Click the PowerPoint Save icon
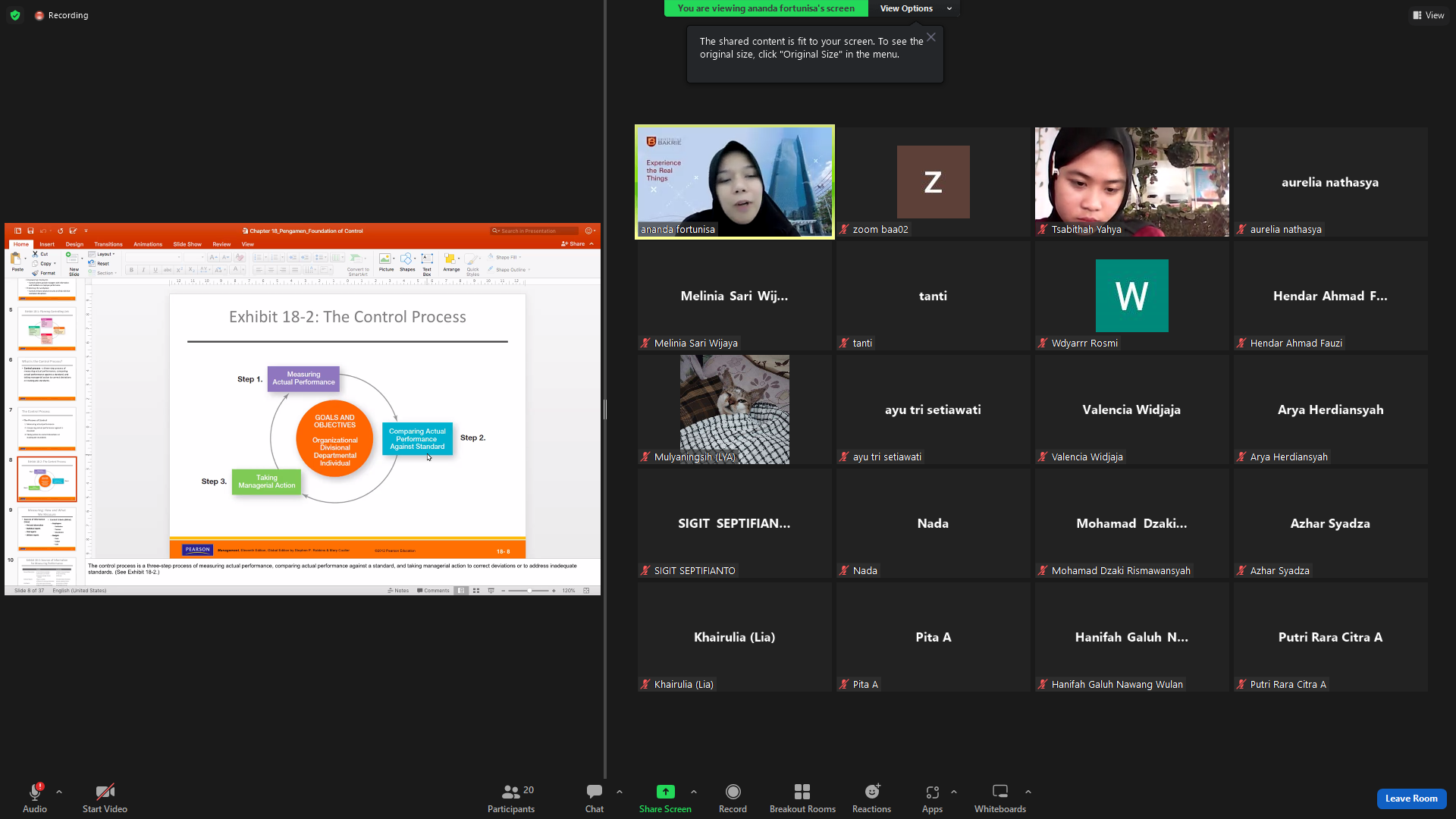 coord(30,231)
